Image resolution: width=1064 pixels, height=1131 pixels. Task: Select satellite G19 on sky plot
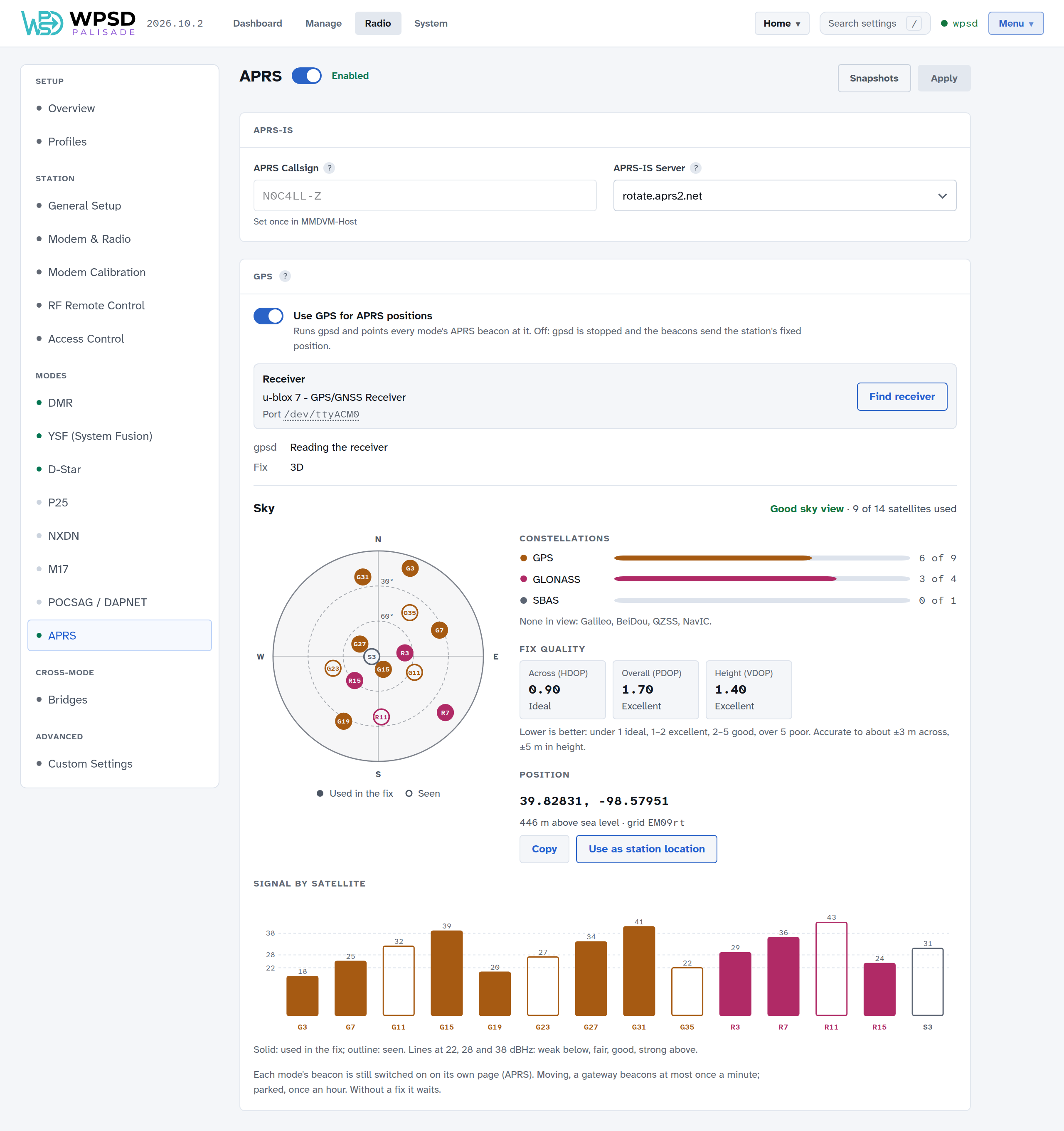coord(343,721)
